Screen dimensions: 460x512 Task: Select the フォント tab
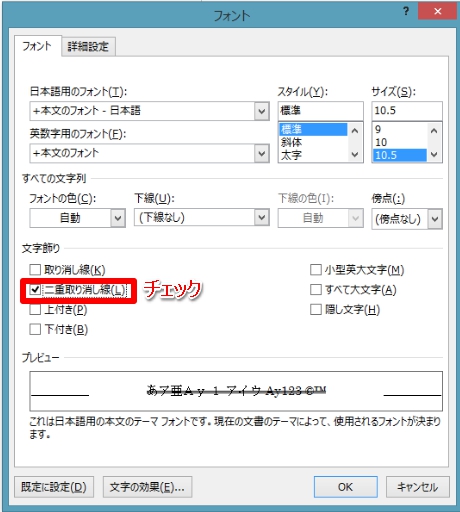[x=37, y=46]
